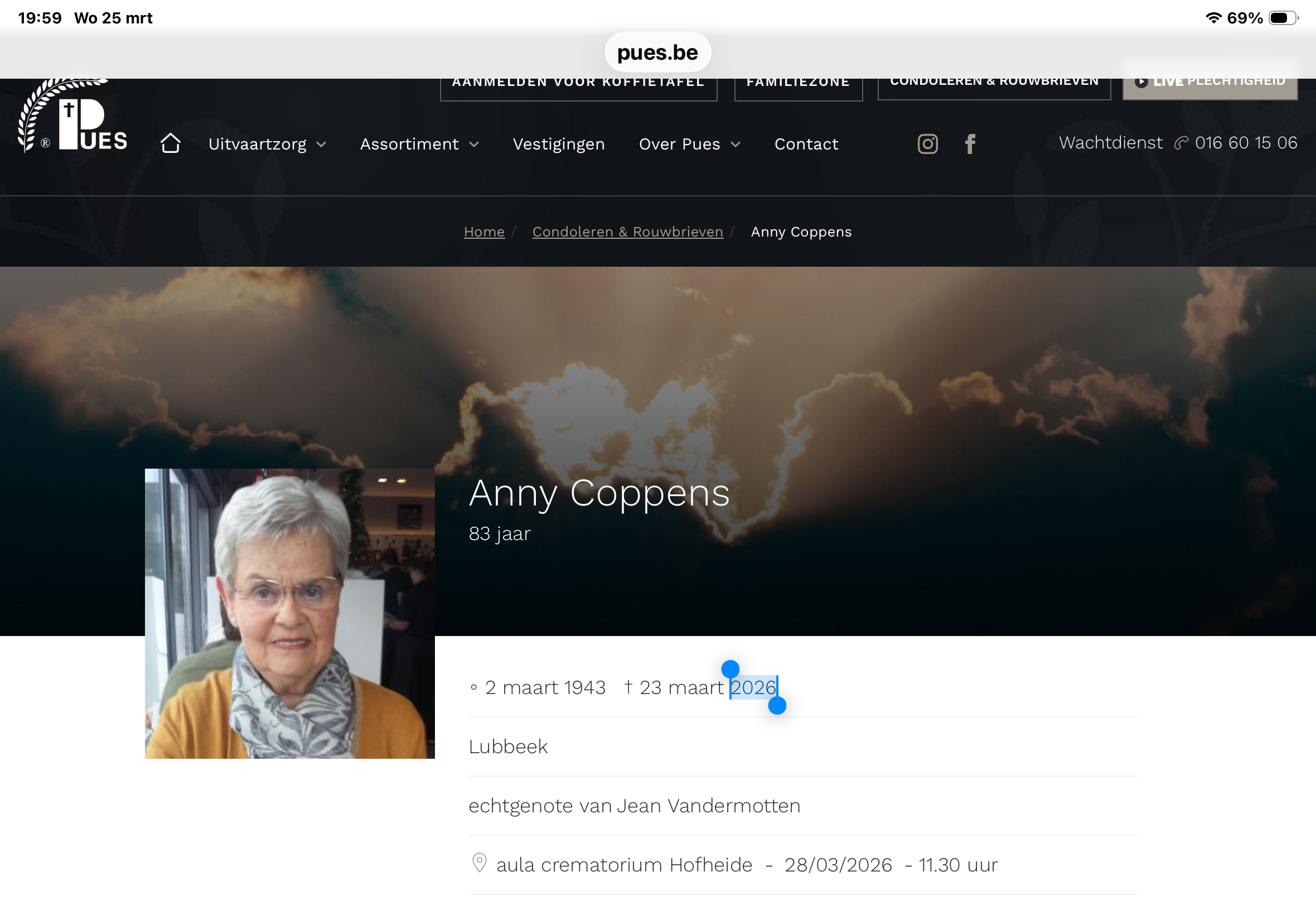Tap the lower text selection handle at 2026

point(776,705)
